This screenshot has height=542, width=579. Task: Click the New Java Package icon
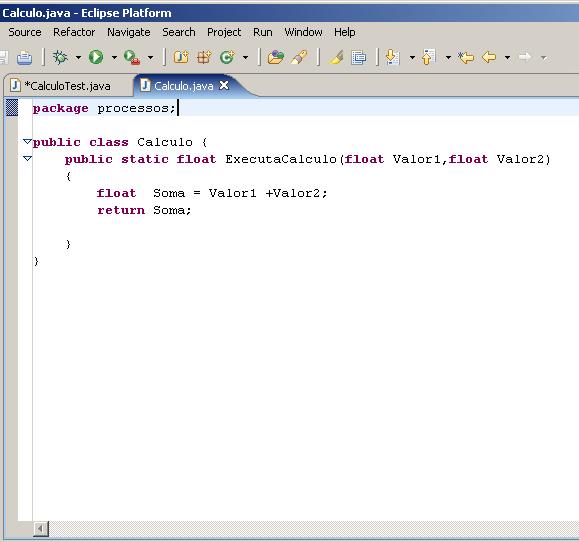(204, 57)
